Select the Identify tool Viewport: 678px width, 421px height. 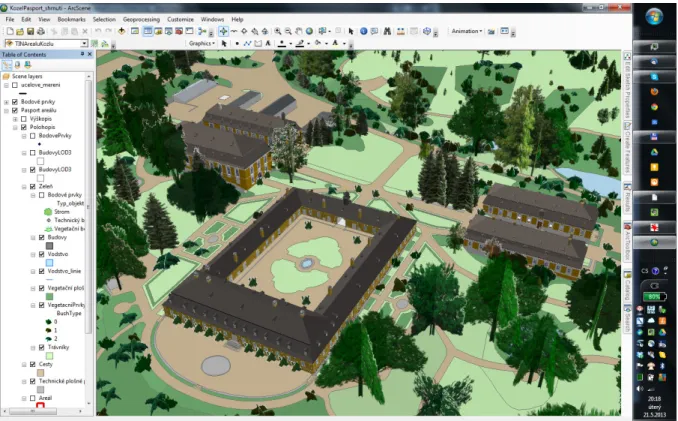point(364,31)
